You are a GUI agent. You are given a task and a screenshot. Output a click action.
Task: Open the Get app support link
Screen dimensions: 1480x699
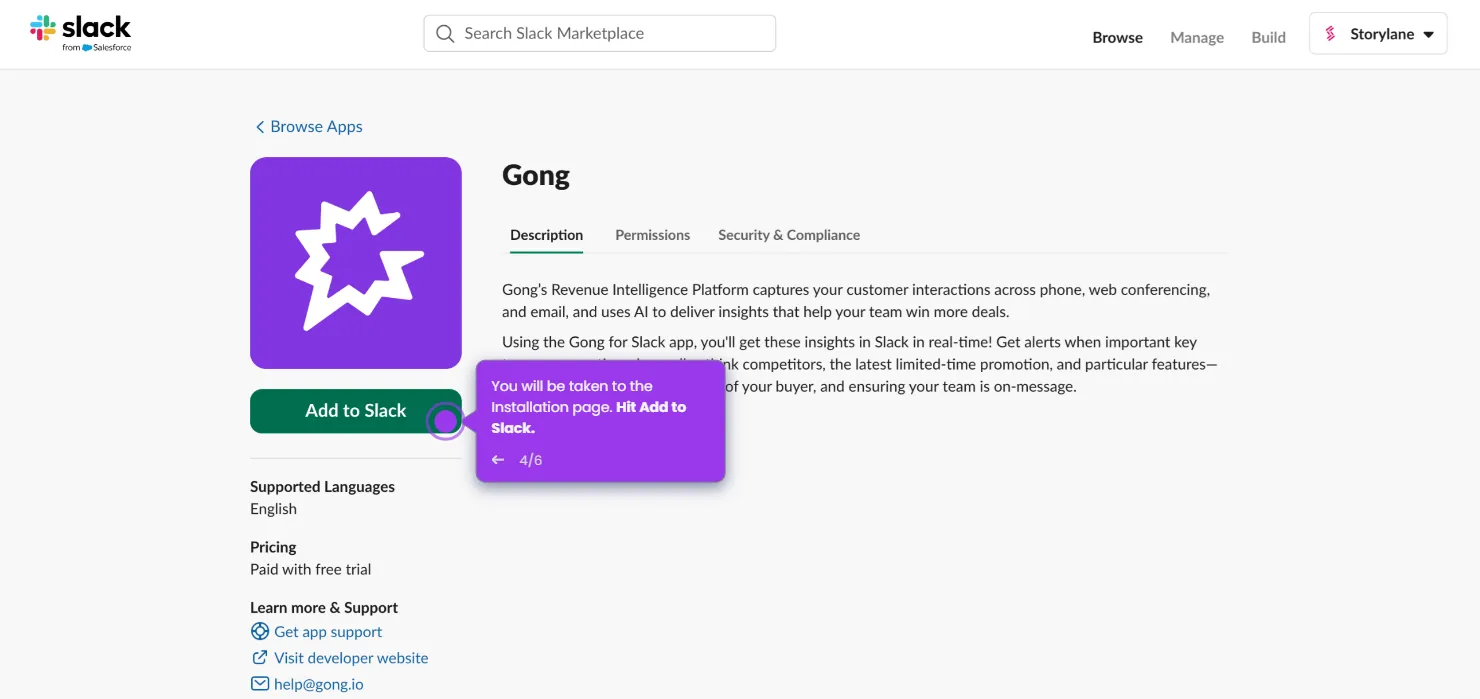pos(328,632)
